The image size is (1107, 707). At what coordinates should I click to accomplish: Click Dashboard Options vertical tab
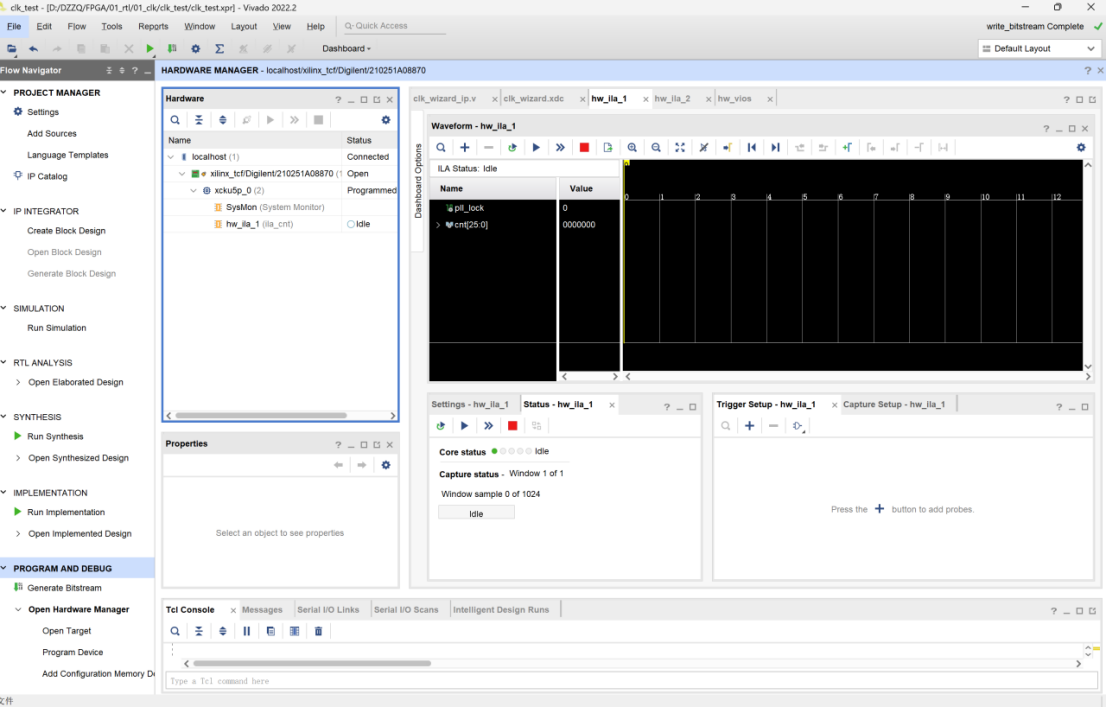coord(418,181)
